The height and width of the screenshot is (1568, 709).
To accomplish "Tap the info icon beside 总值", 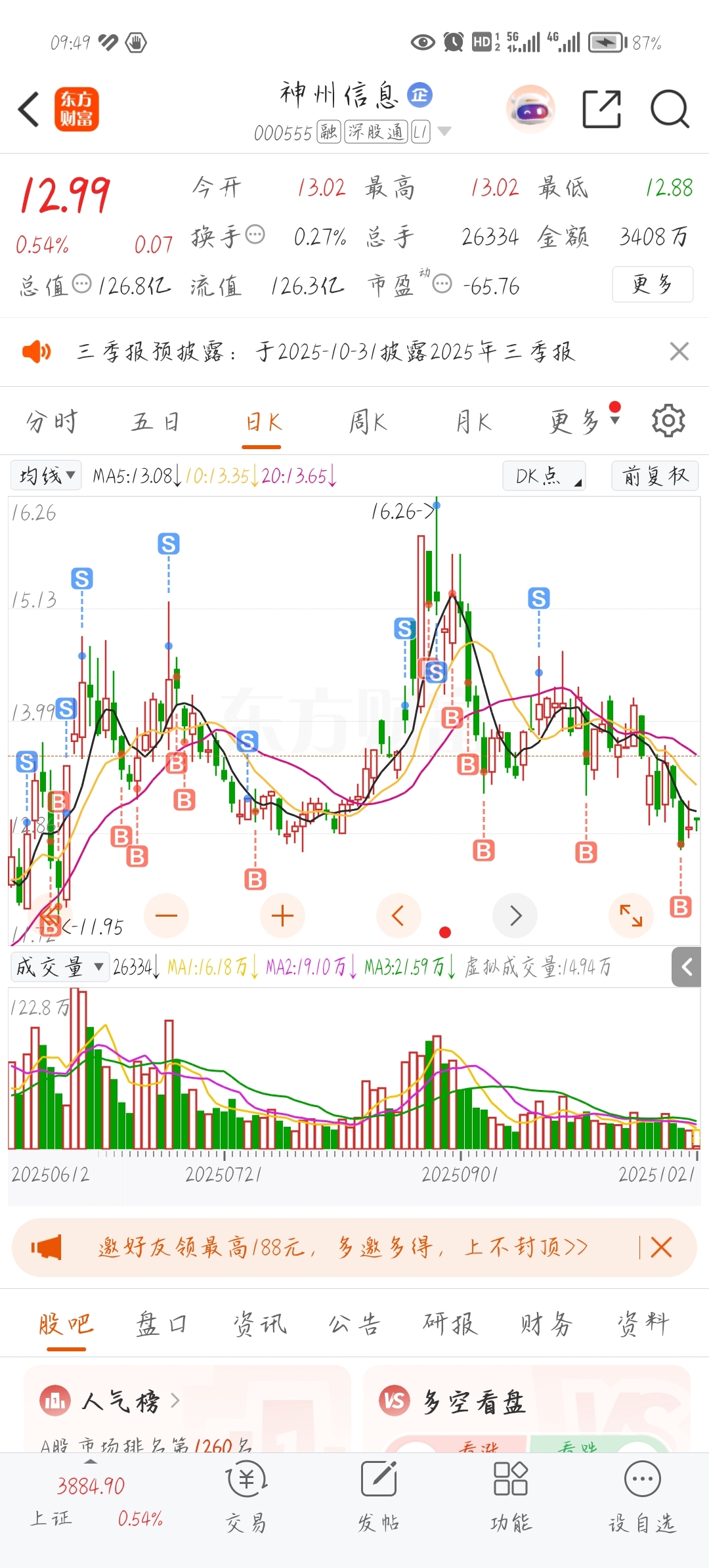I will (81, 284).
